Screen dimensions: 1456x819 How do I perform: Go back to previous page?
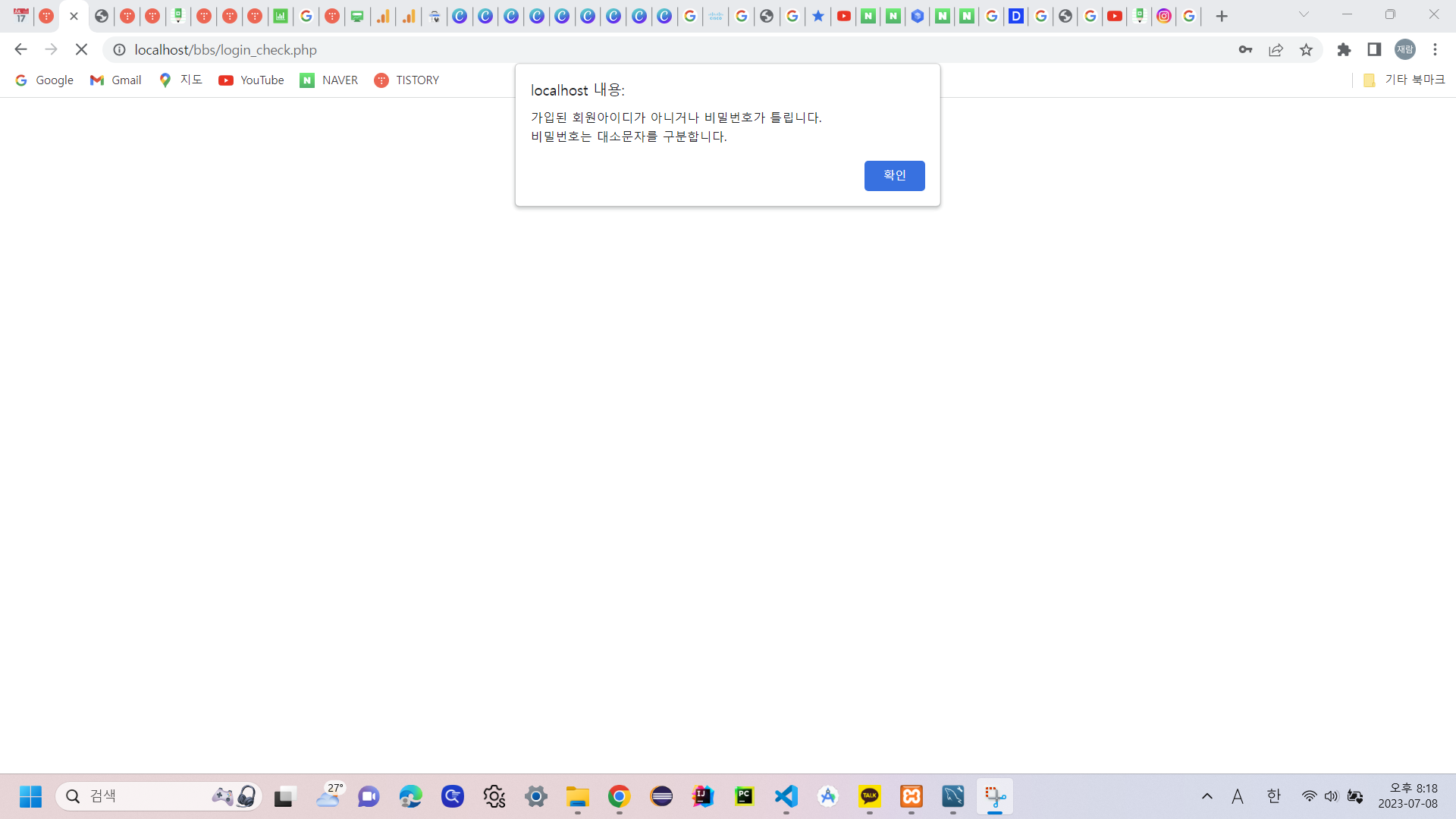click(x=20, y=49)
